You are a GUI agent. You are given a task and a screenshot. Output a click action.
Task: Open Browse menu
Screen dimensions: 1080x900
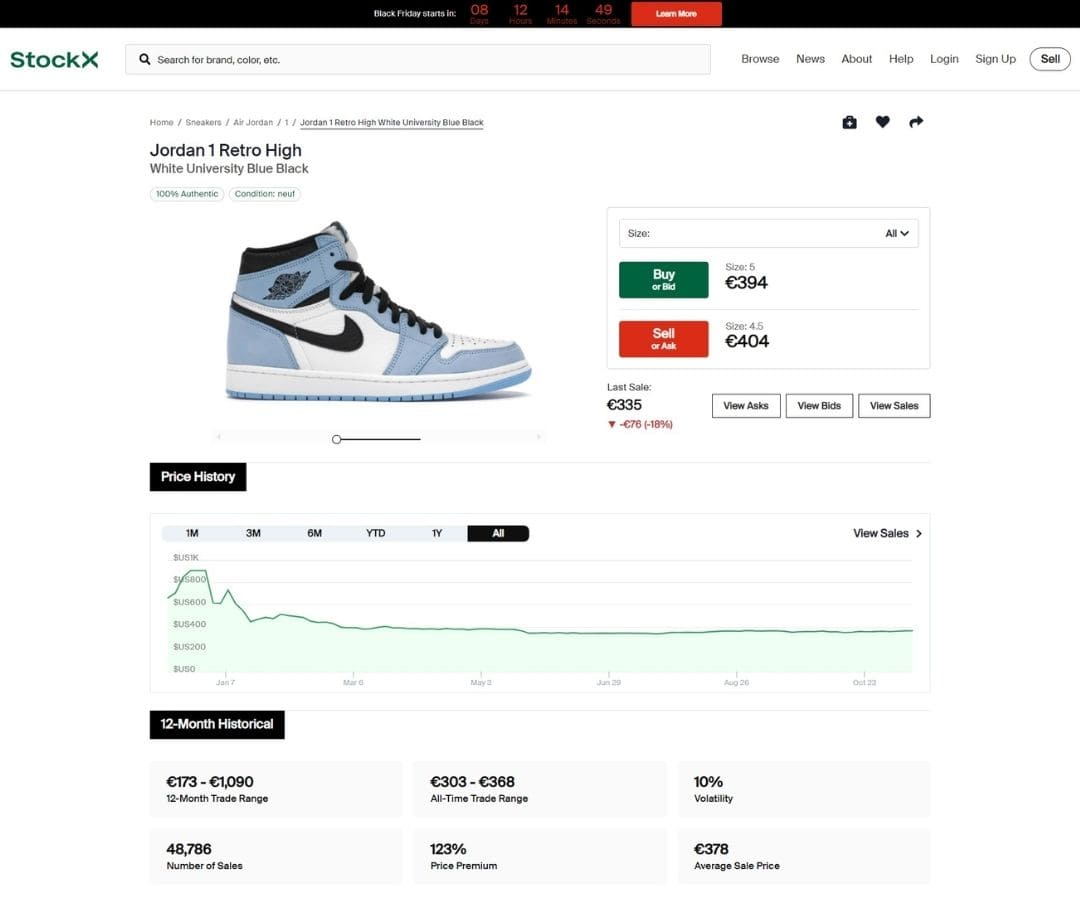pyautogui.click(x=760, y=59)
